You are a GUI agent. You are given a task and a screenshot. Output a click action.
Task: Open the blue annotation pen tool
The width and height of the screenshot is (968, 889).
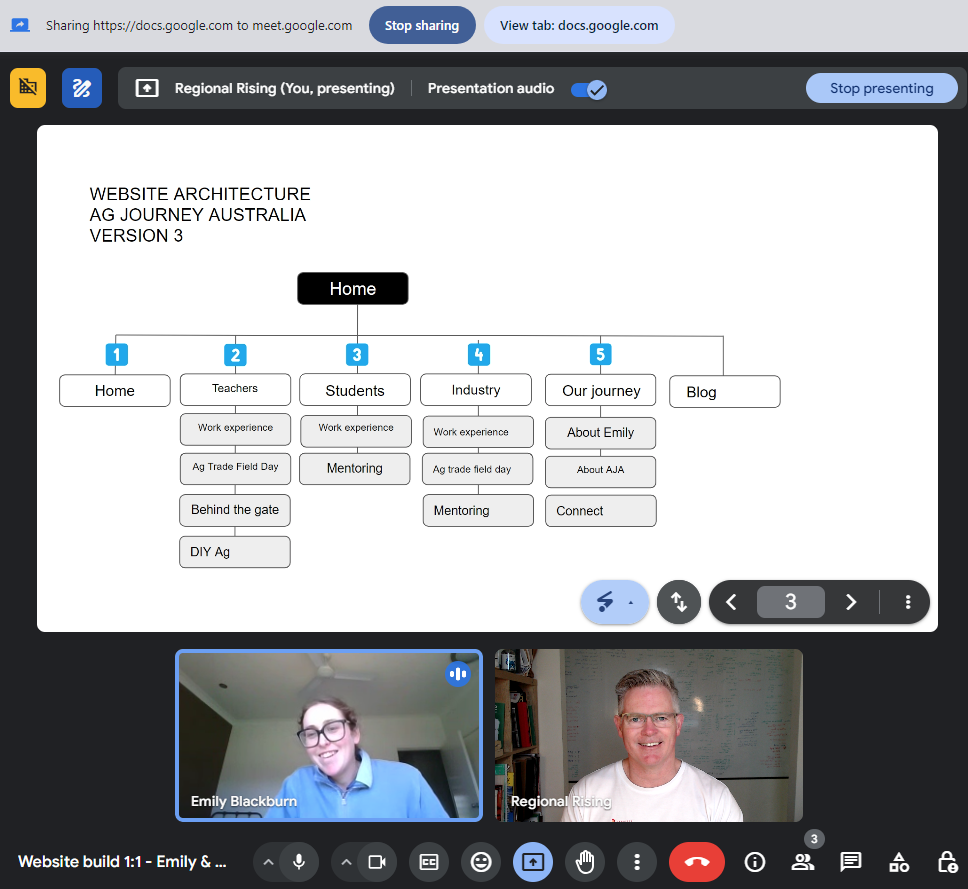[x=81, y=88]
